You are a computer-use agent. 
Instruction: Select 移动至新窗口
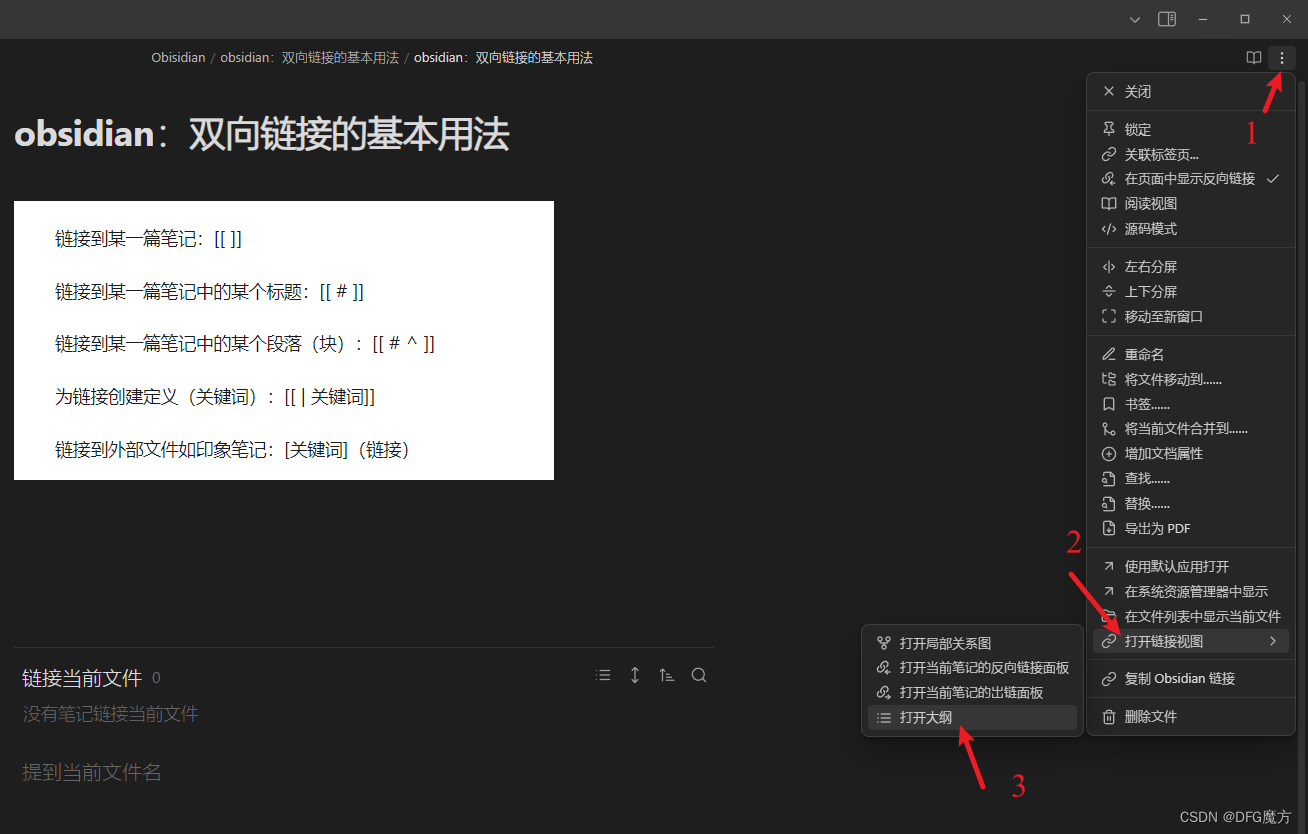1191,317
